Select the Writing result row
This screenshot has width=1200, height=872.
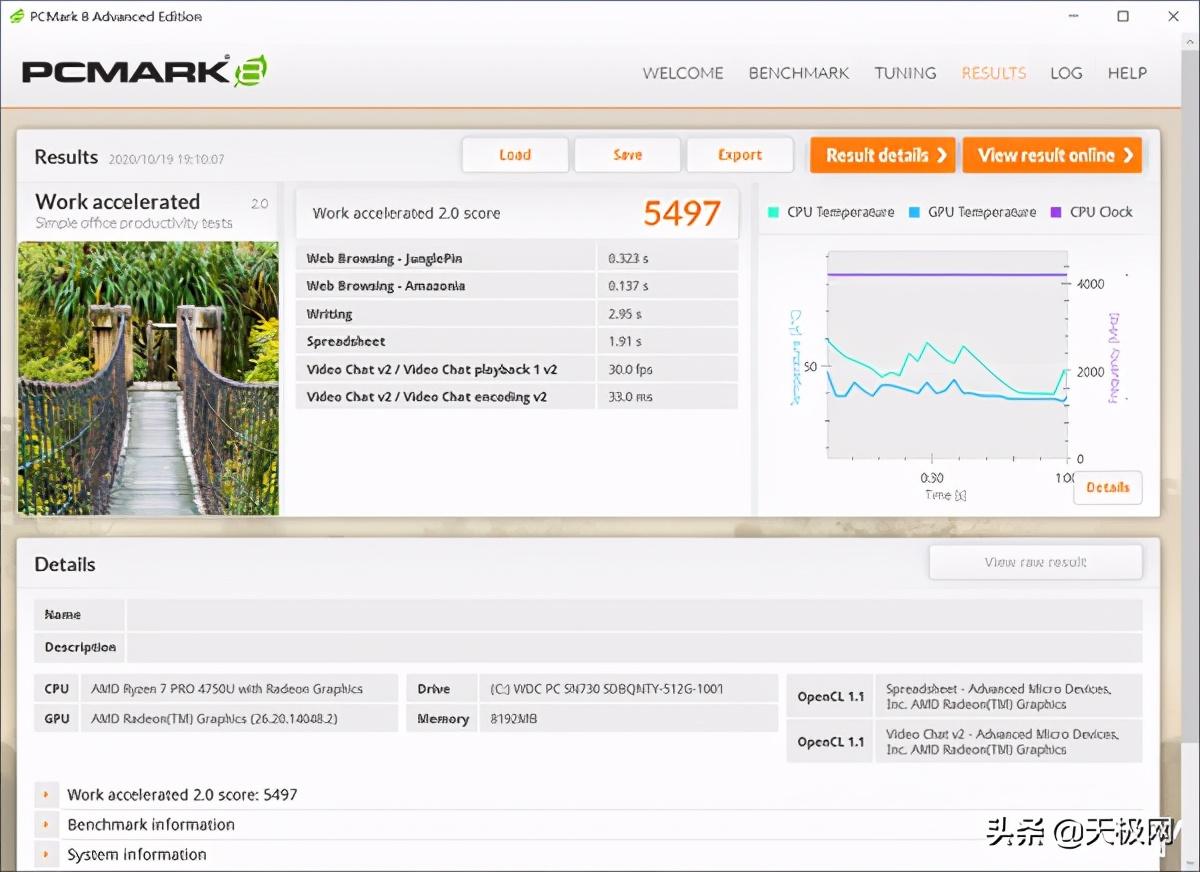[517, 314]
